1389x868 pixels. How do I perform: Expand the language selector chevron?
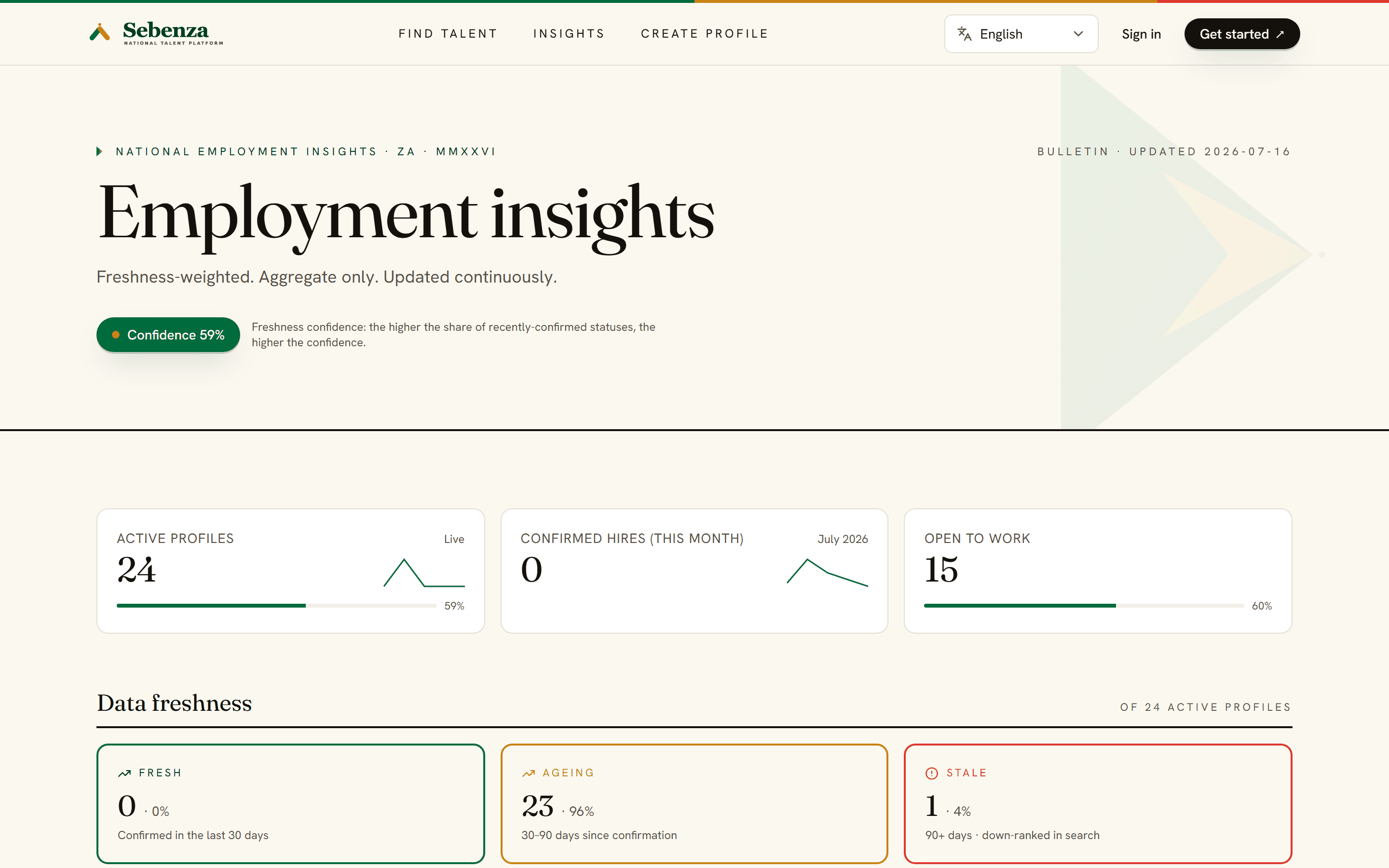(1078, 34)
